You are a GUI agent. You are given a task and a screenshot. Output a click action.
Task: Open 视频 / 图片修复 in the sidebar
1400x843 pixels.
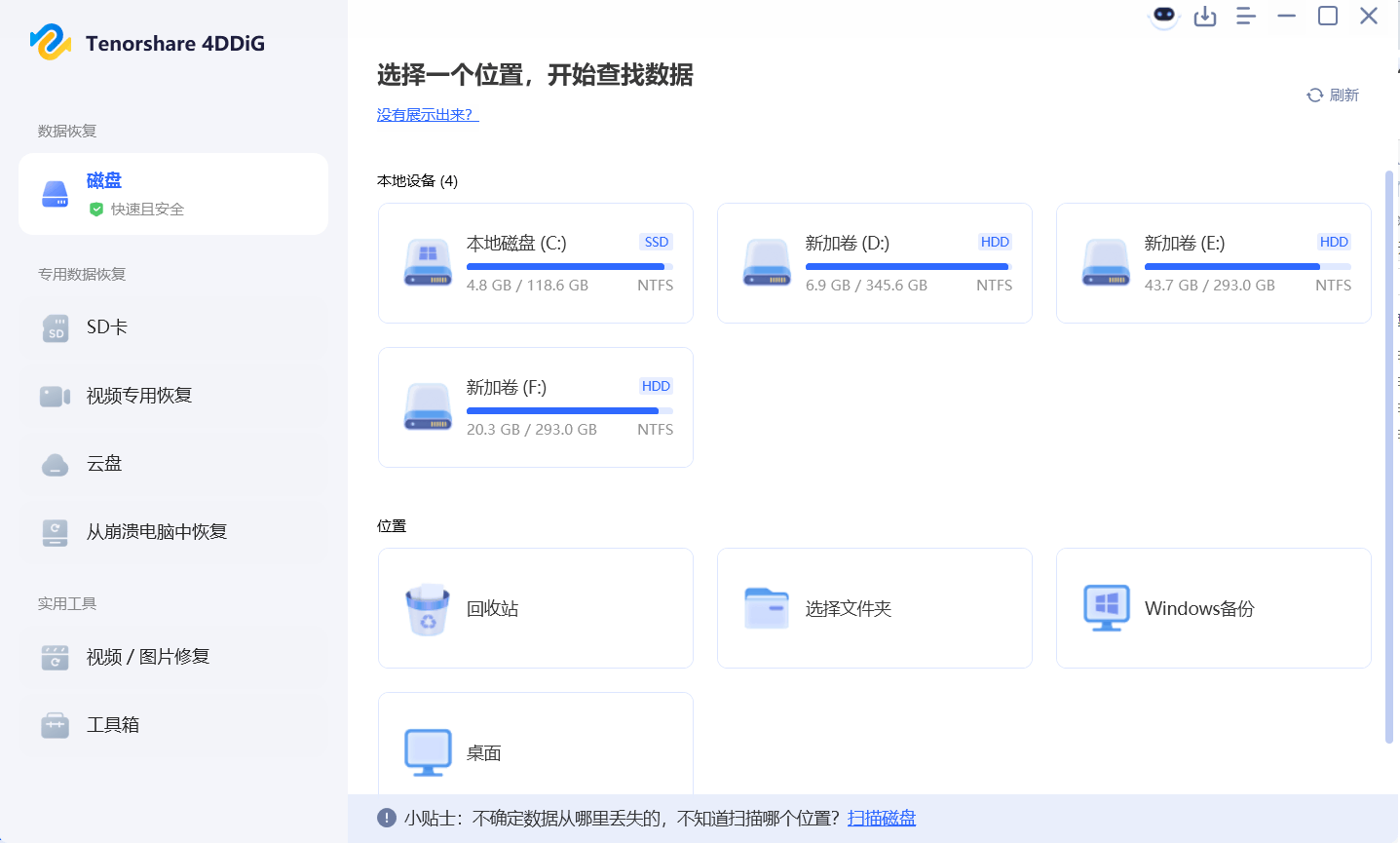pos(173,657)
